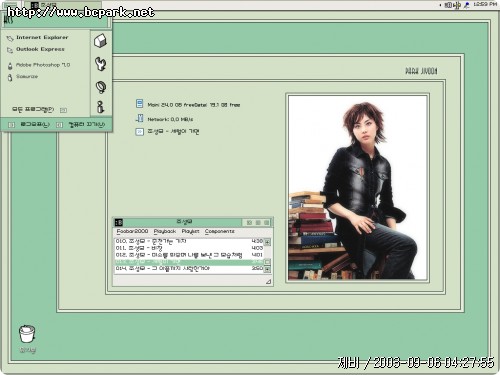
Task: Maximize the foobar2000 window
Action: [258, 222]
